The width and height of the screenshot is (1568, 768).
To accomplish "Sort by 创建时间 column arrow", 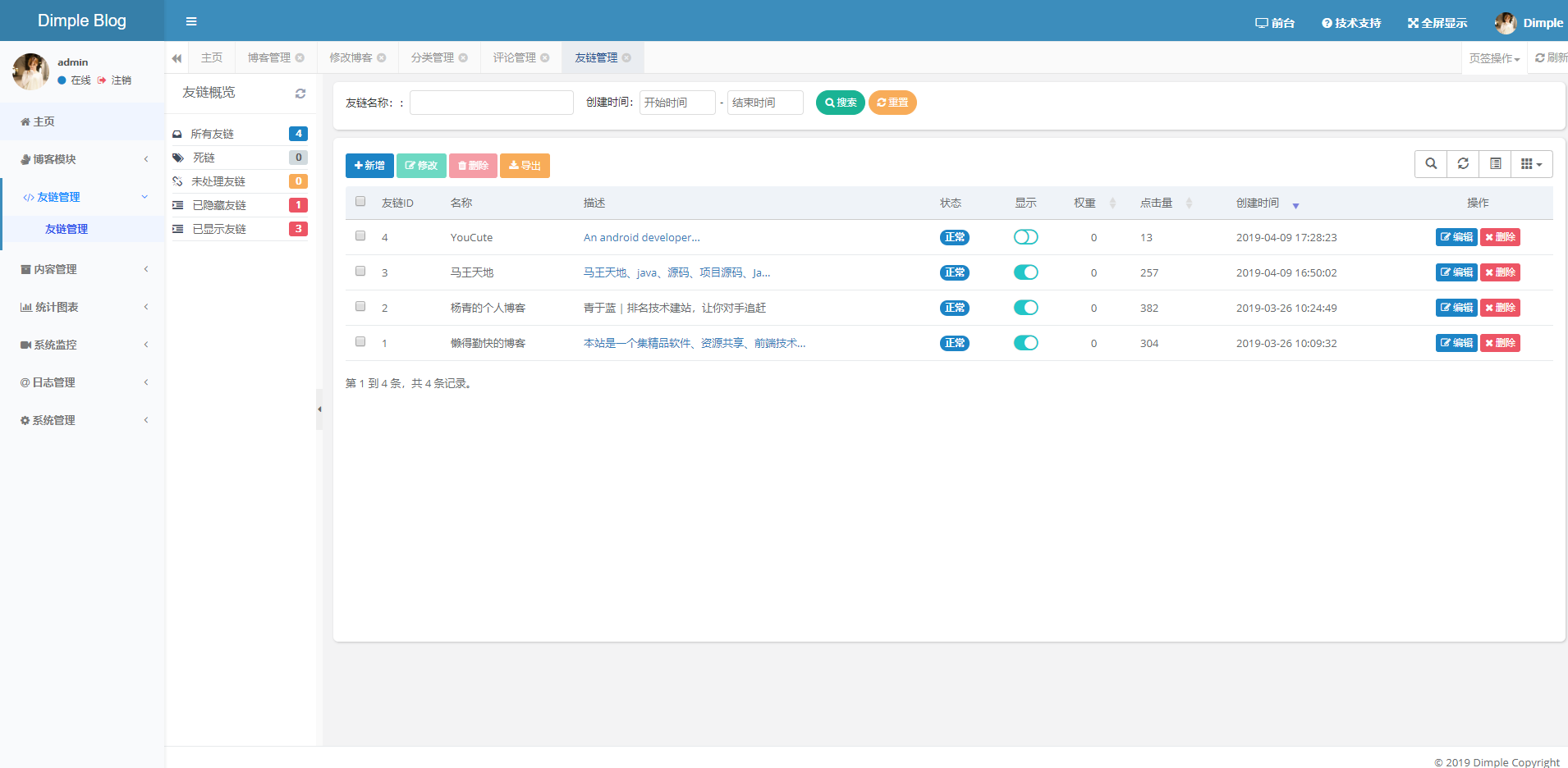I will click(x=1295, y=205).
